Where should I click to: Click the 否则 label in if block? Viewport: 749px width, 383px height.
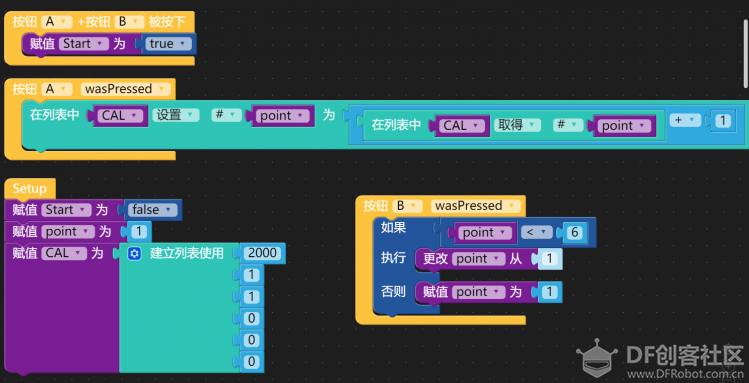[x=393, y=291]
